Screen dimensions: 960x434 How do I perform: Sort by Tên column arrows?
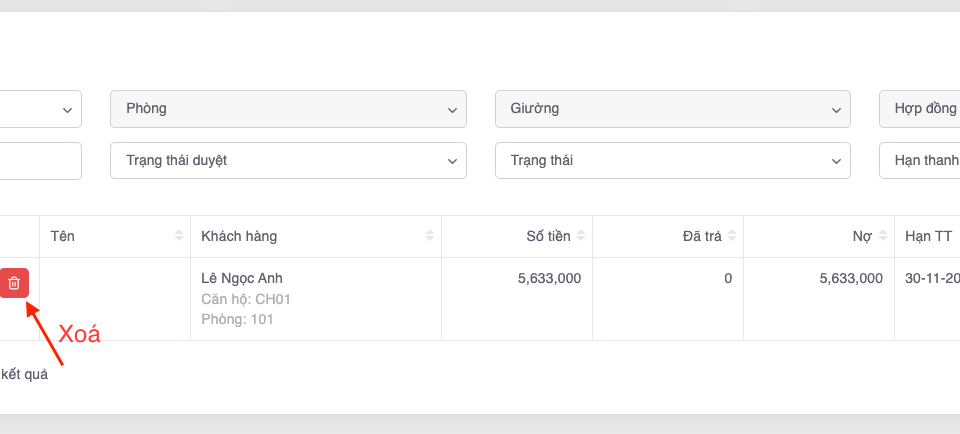click(179, 236)
